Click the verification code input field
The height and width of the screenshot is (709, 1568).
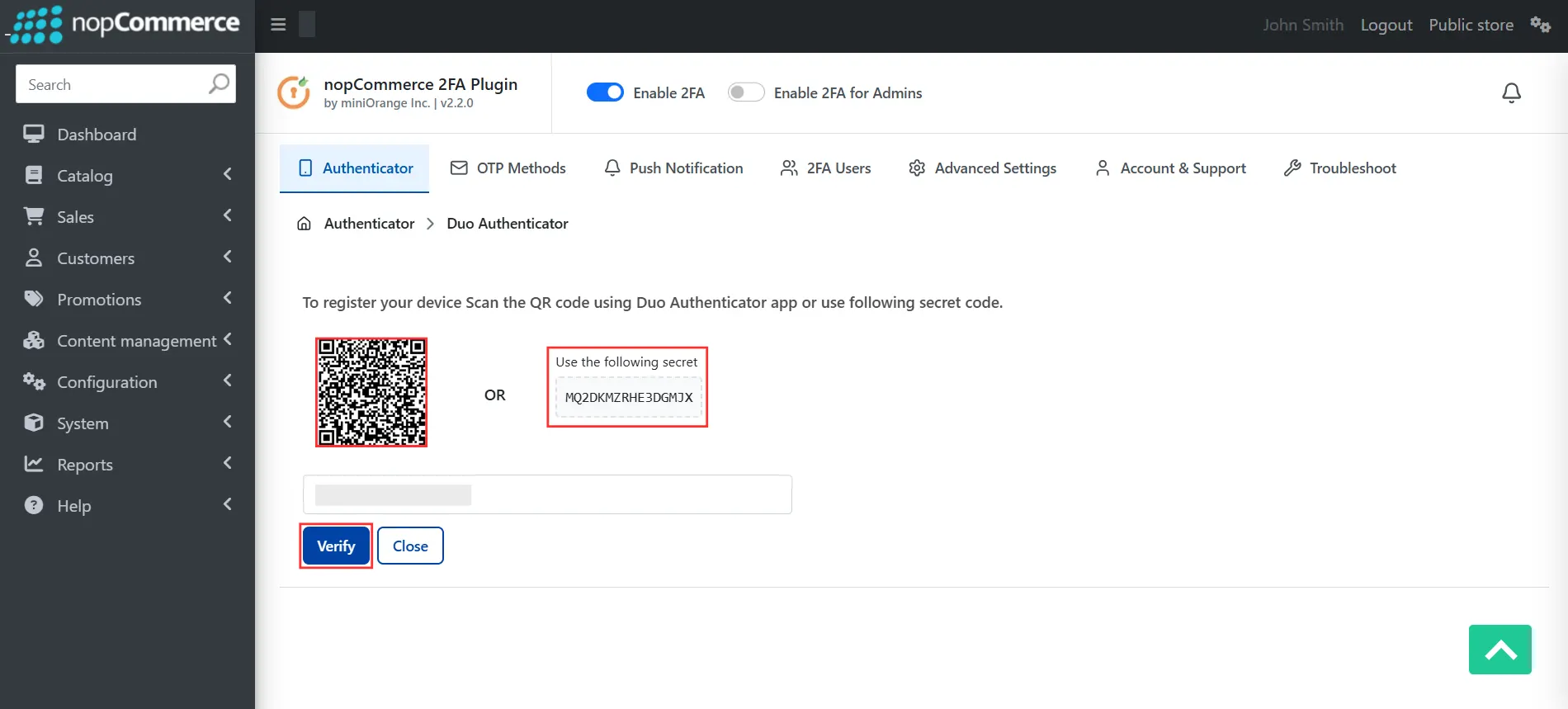coord(547,494)
